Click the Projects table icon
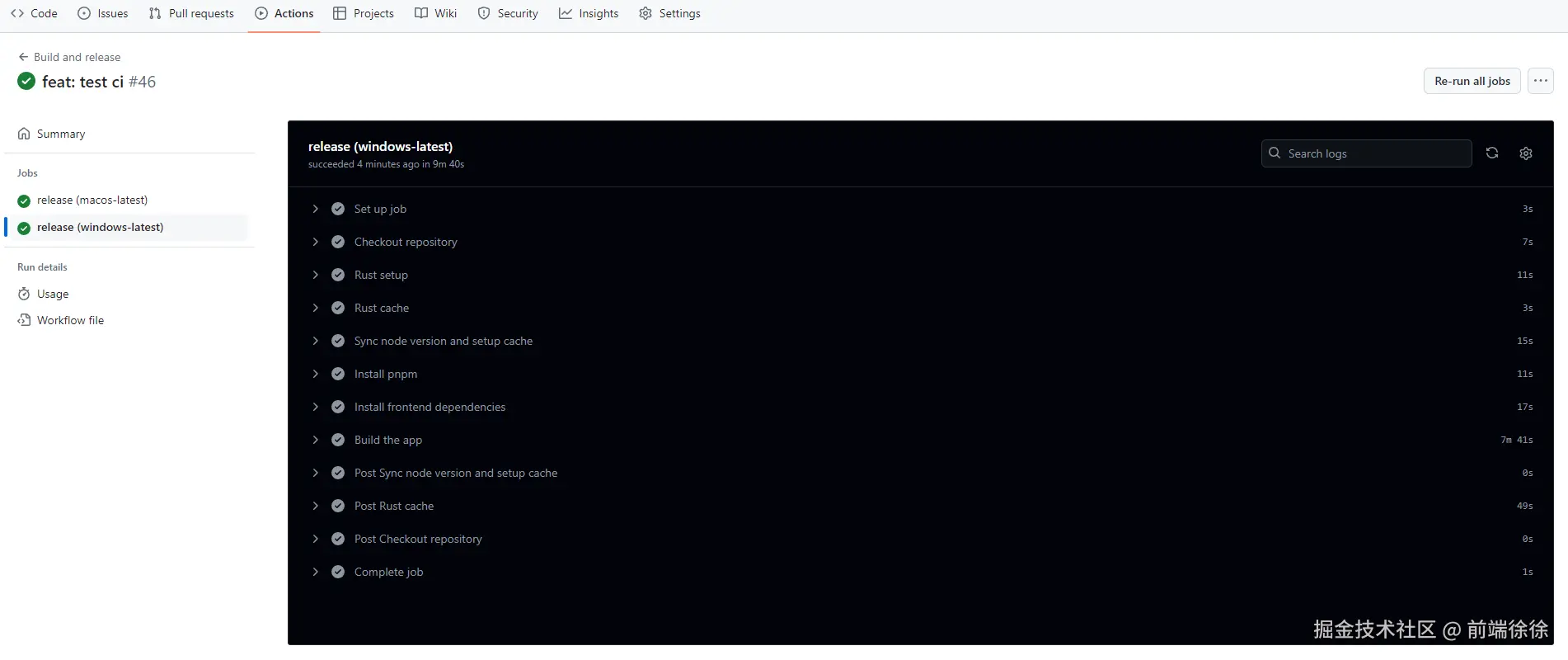The image size is (1568, 660). pyautogui.click(x=340, y=13)
